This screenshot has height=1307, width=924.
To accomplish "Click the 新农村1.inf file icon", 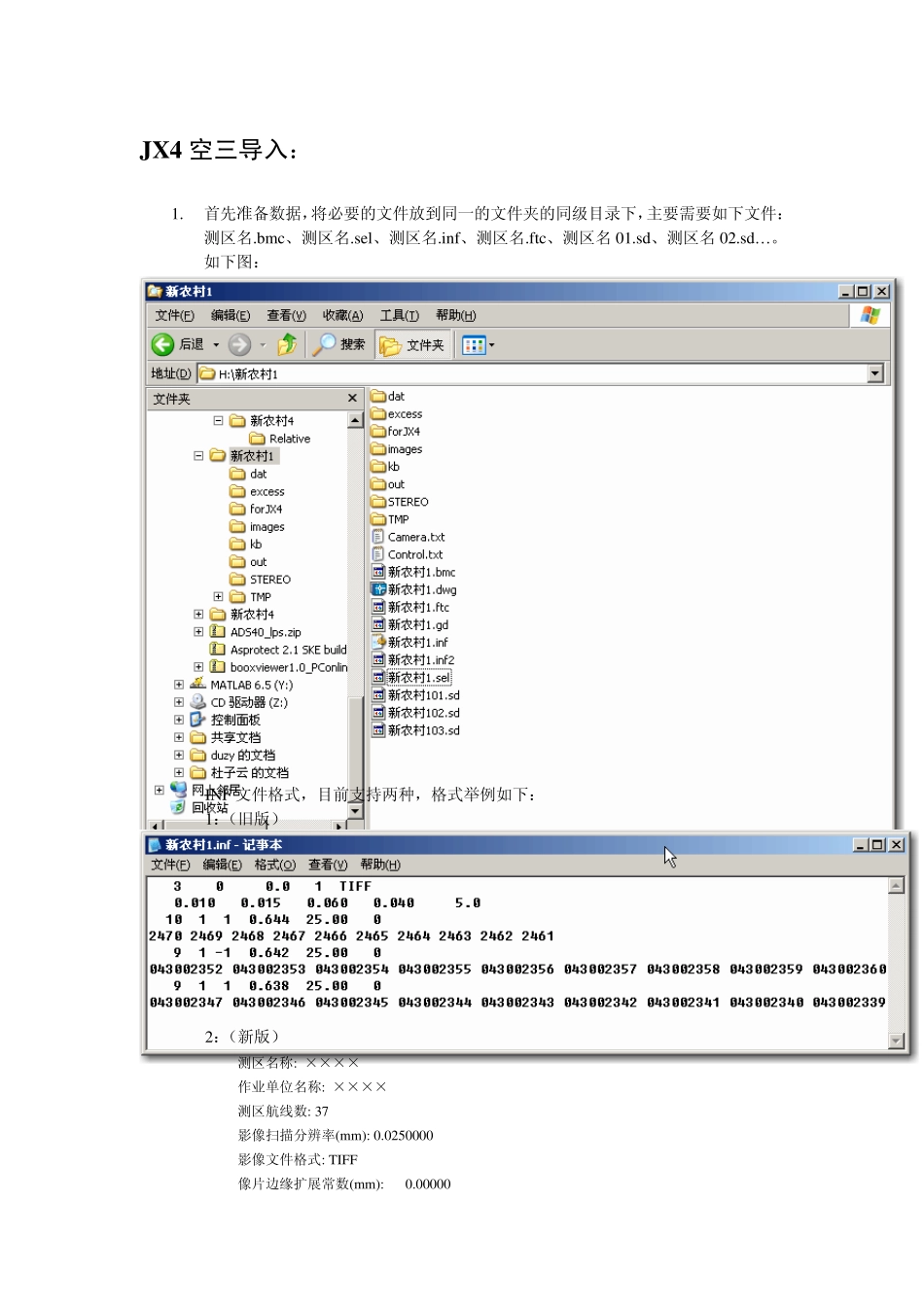I will click(x=379, y=642).
